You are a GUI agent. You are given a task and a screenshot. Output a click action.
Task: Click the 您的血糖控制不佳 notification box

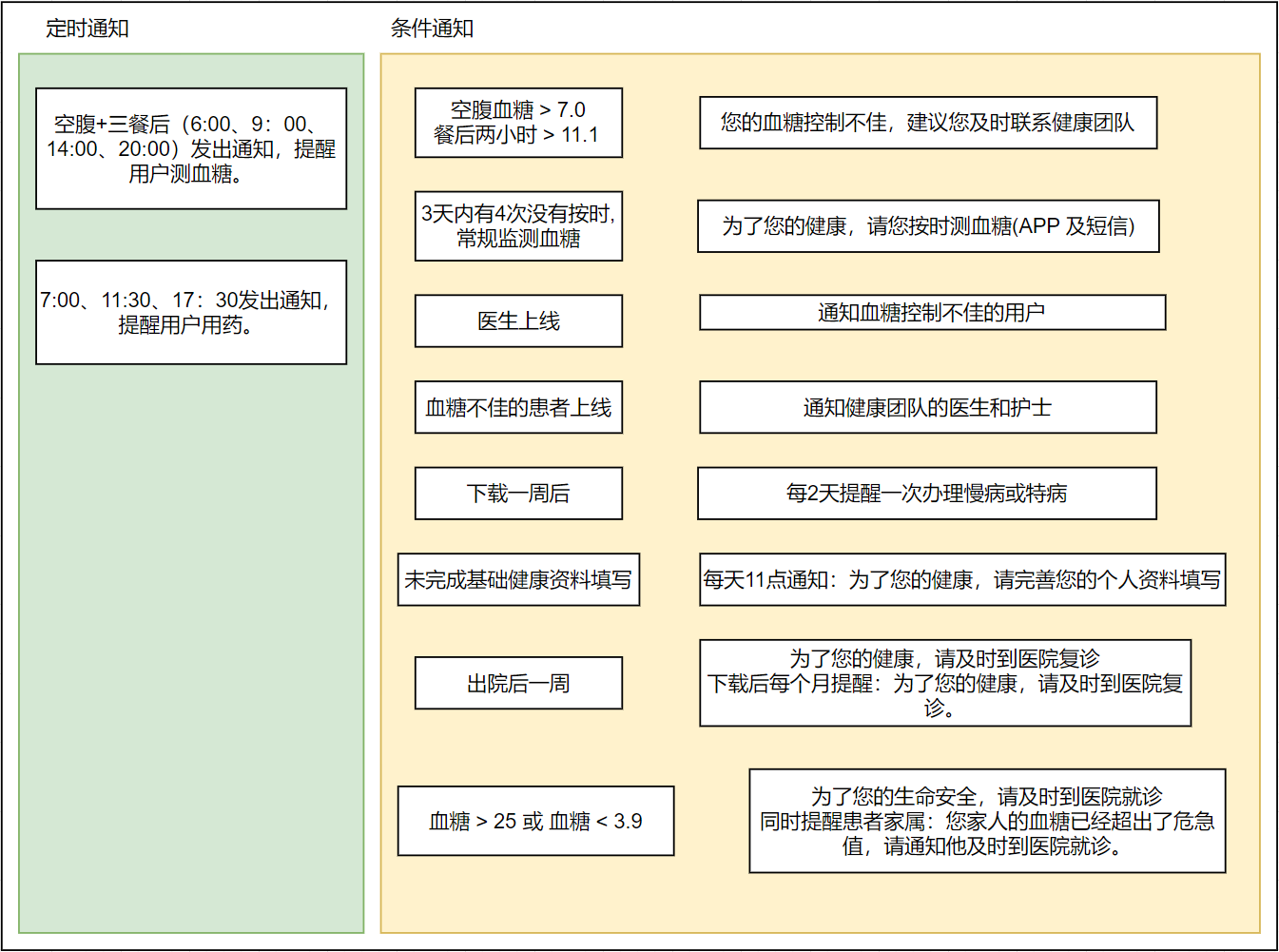(x=928, y=123)
